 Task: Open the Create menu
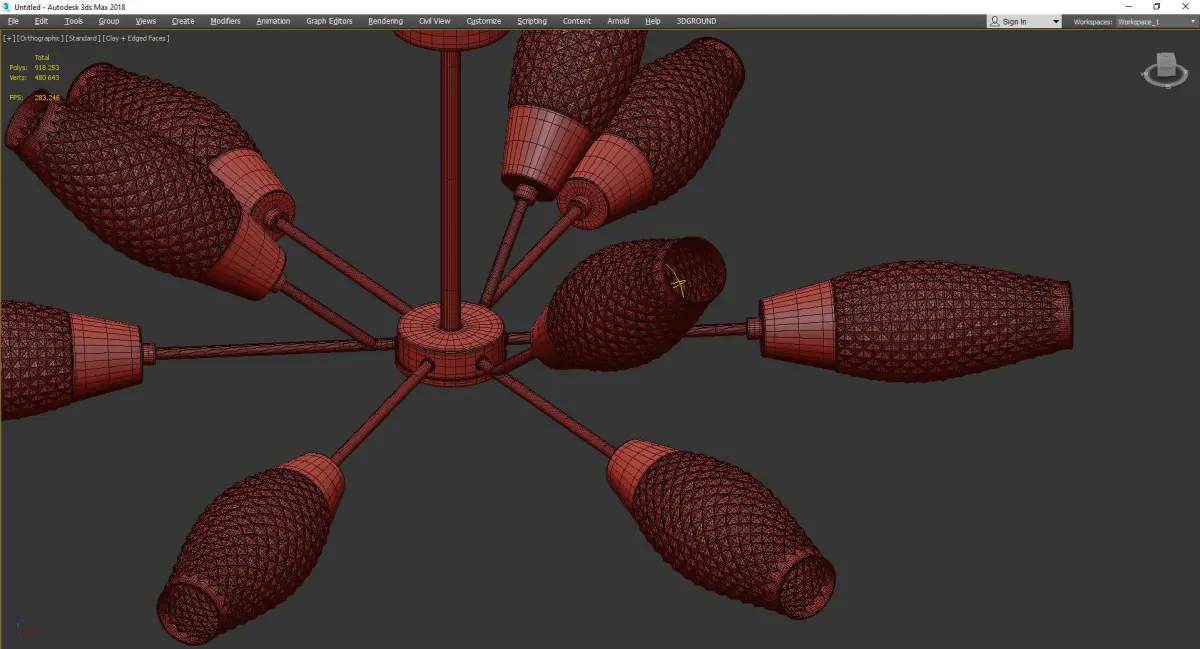click(x=183, y=21)
